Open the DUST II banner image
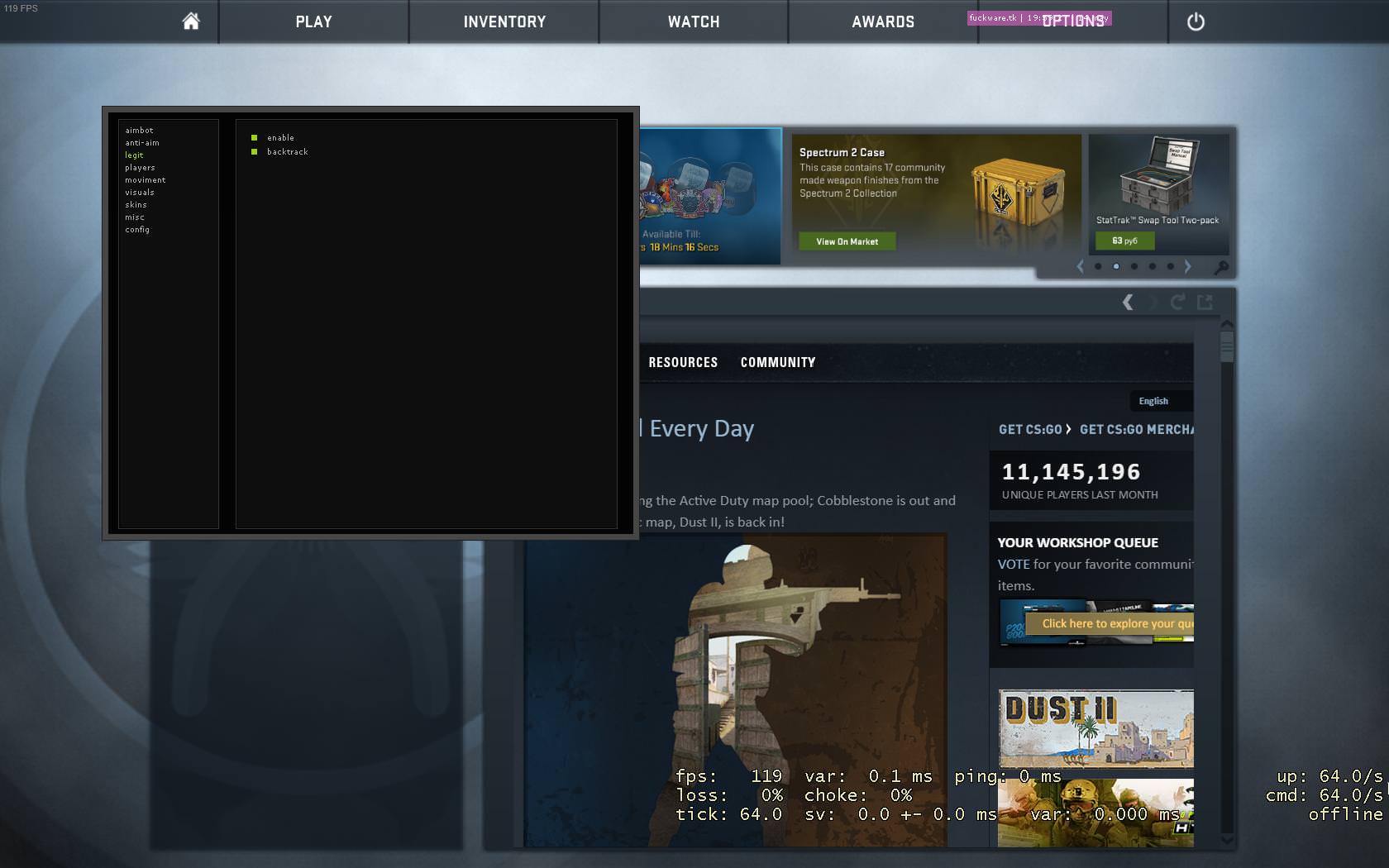The width and height of the screenshot is (1389, 868). click(1096, 728)
